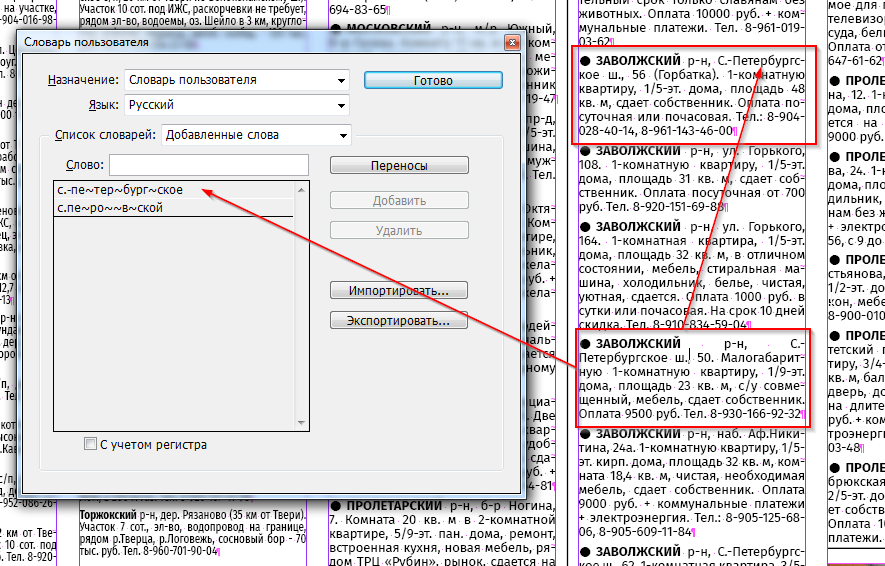Click the Удалить button
The image size is (885, 566).
tap(399, 230)
